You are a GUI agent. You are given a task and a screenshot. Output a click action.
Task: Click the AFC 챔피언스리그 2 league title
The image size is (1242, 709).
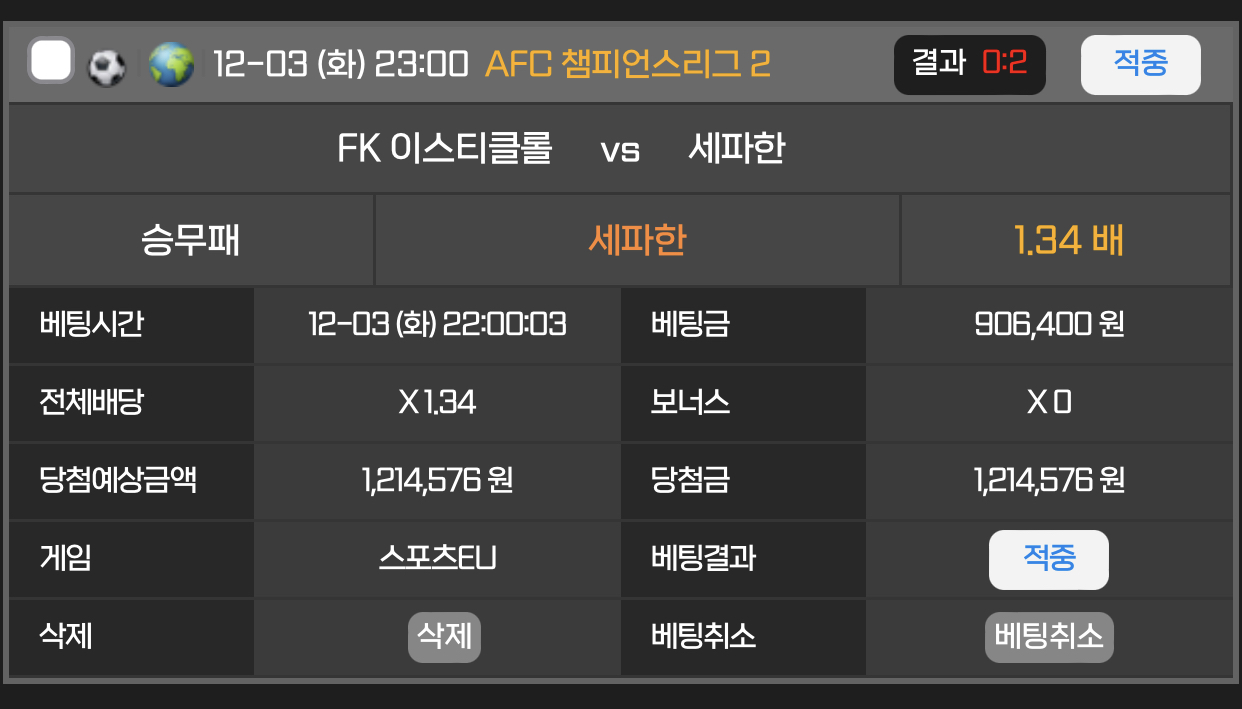click(627, 65)
